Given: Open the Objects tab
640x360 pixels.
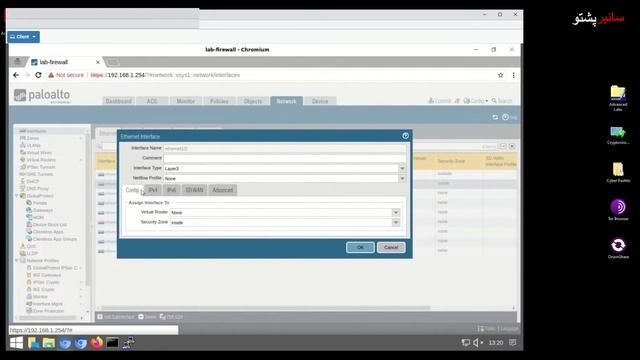Looking at the screenshot, I should click(x=253, y=101).
